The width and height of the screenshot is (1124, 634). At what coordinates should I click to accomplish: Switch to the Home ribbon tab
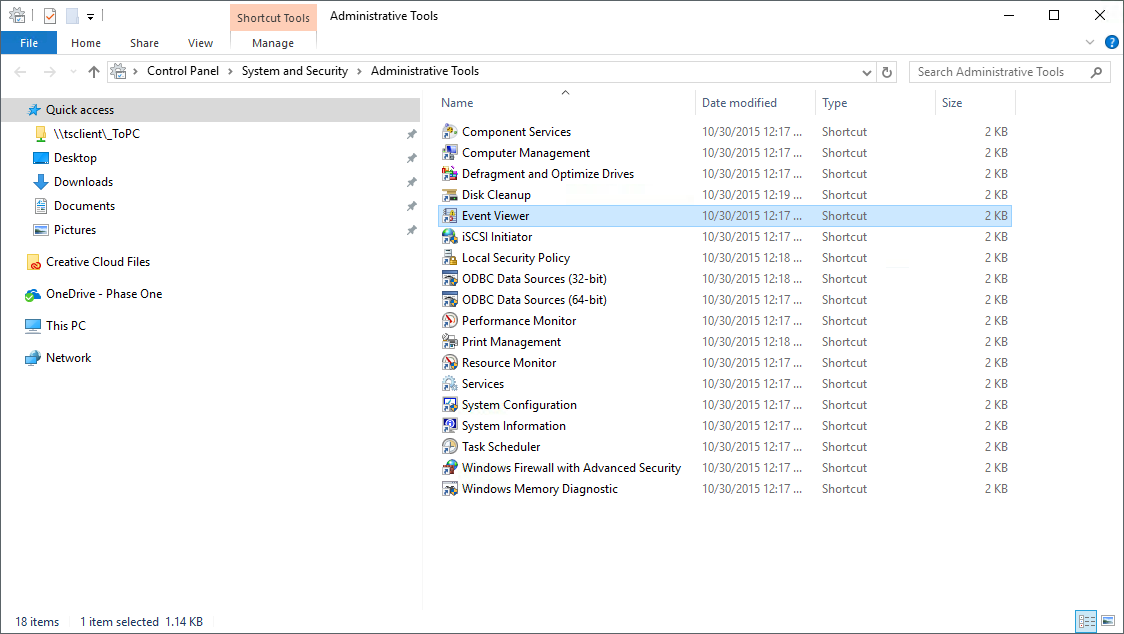click(x=86, y=43)
